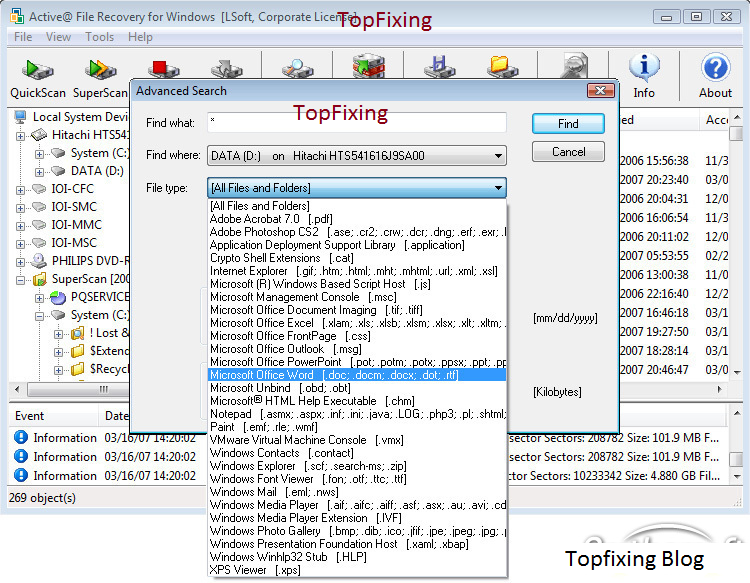Select Microsoft Office Excel file type
Image resolution: width=750 pixels, height=583 pixels.
[x=357, y=323]
